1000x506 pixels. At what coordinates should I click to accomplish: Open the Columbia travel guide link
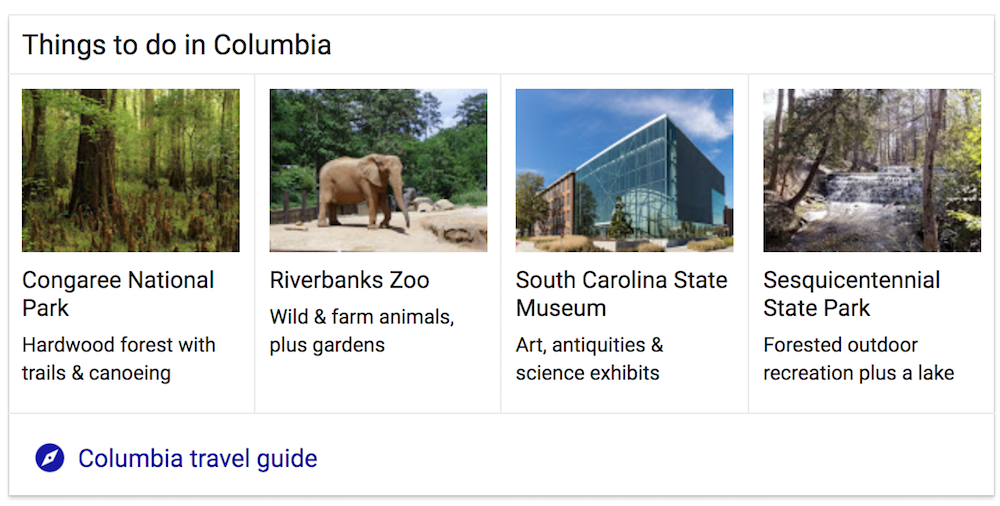(x=197, y=458)
